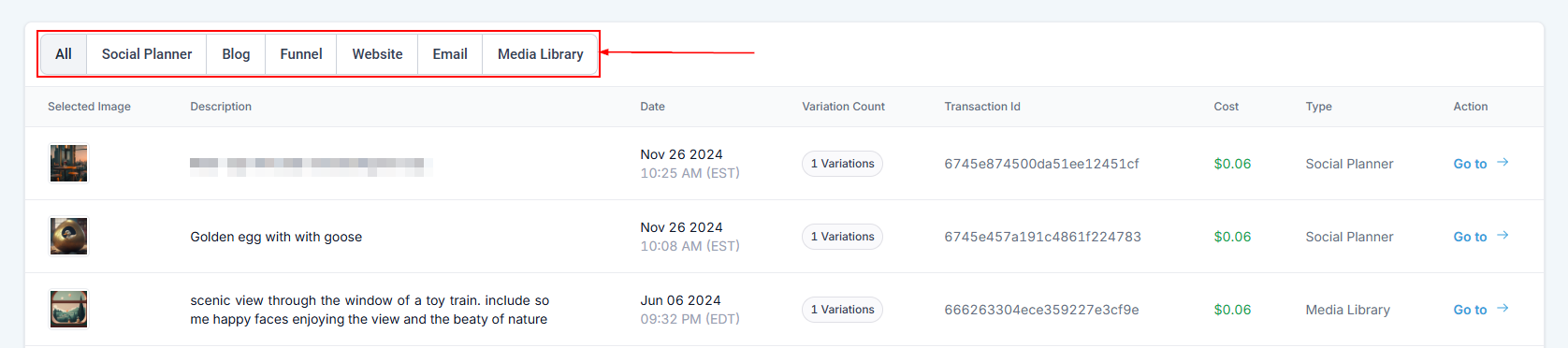Select the Website tab
Screen dimensions: 1568x348
377,54
